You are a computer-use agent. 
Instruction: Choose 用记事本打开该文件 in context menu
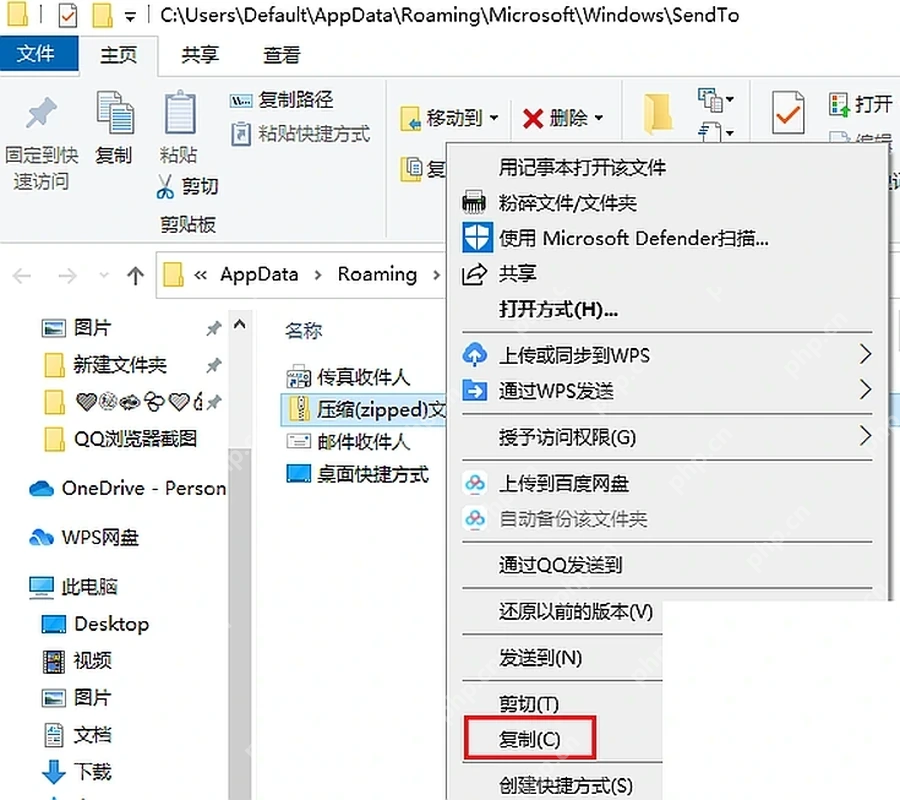582,168
